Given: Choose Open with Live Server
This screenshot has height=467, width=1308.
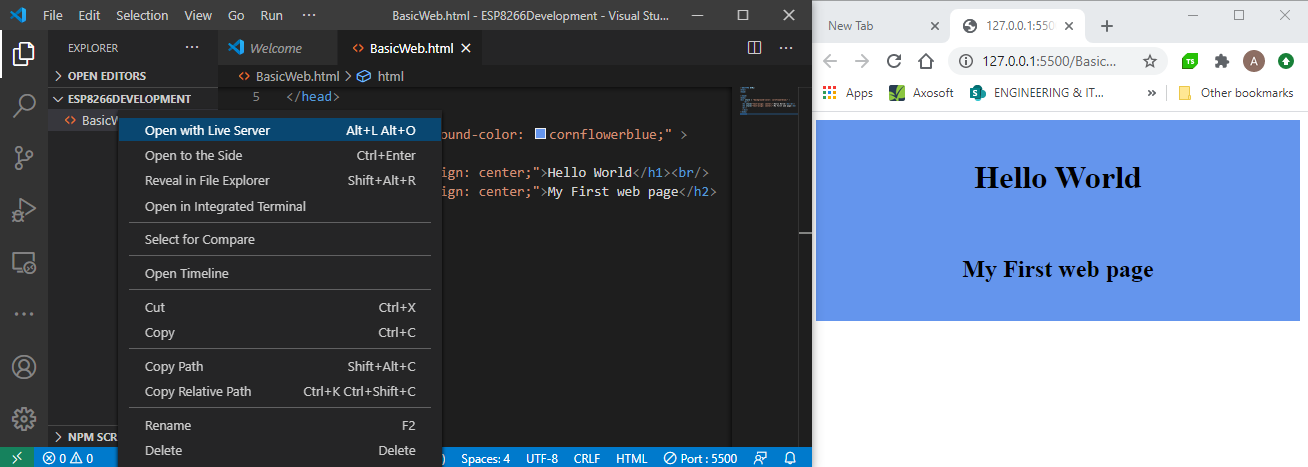Looking at the screenshot, I should [x=207, y=130].
